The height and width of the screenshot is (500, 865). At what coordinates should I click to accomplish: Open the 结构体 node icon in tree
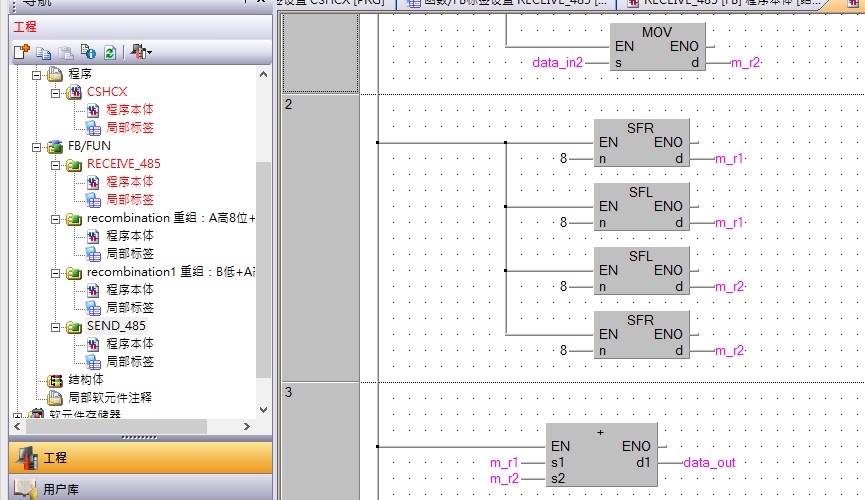tap(56, 380)
